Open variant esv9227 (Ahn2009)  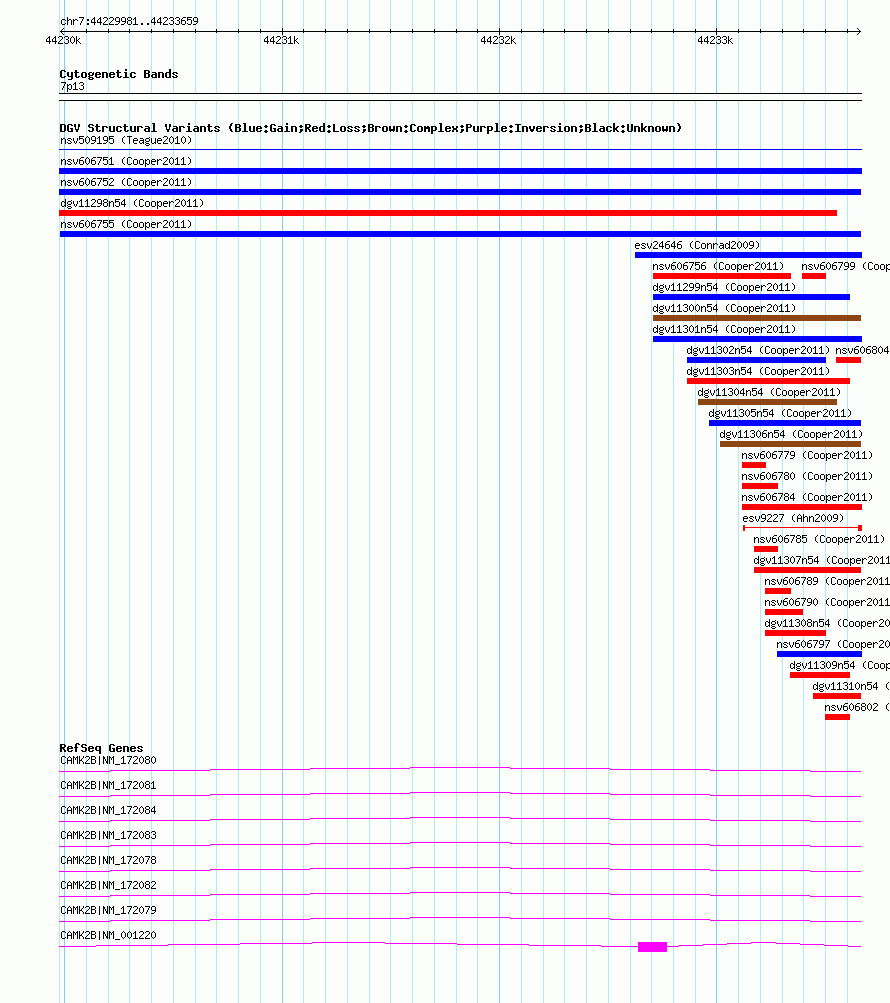point(793,518)
